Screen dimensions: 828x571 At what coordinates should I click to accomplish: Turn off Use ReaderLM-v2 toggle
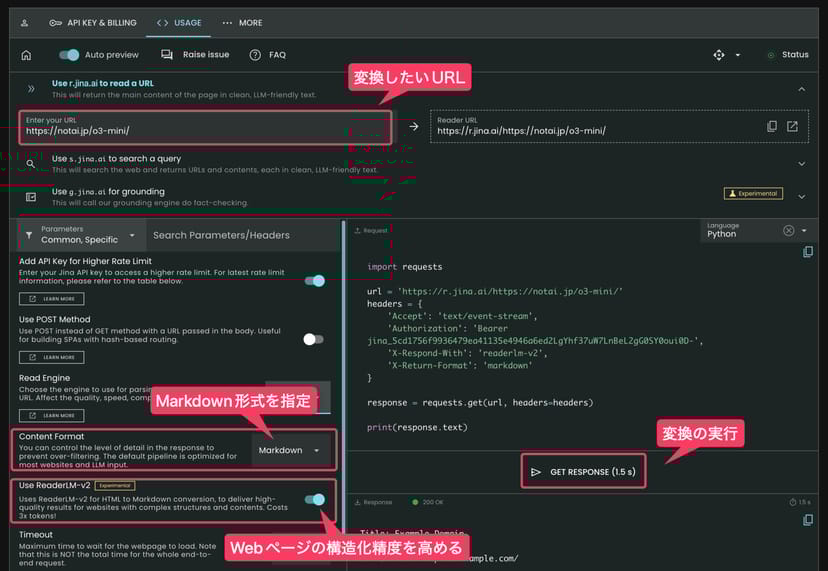[x=315, y=499]
